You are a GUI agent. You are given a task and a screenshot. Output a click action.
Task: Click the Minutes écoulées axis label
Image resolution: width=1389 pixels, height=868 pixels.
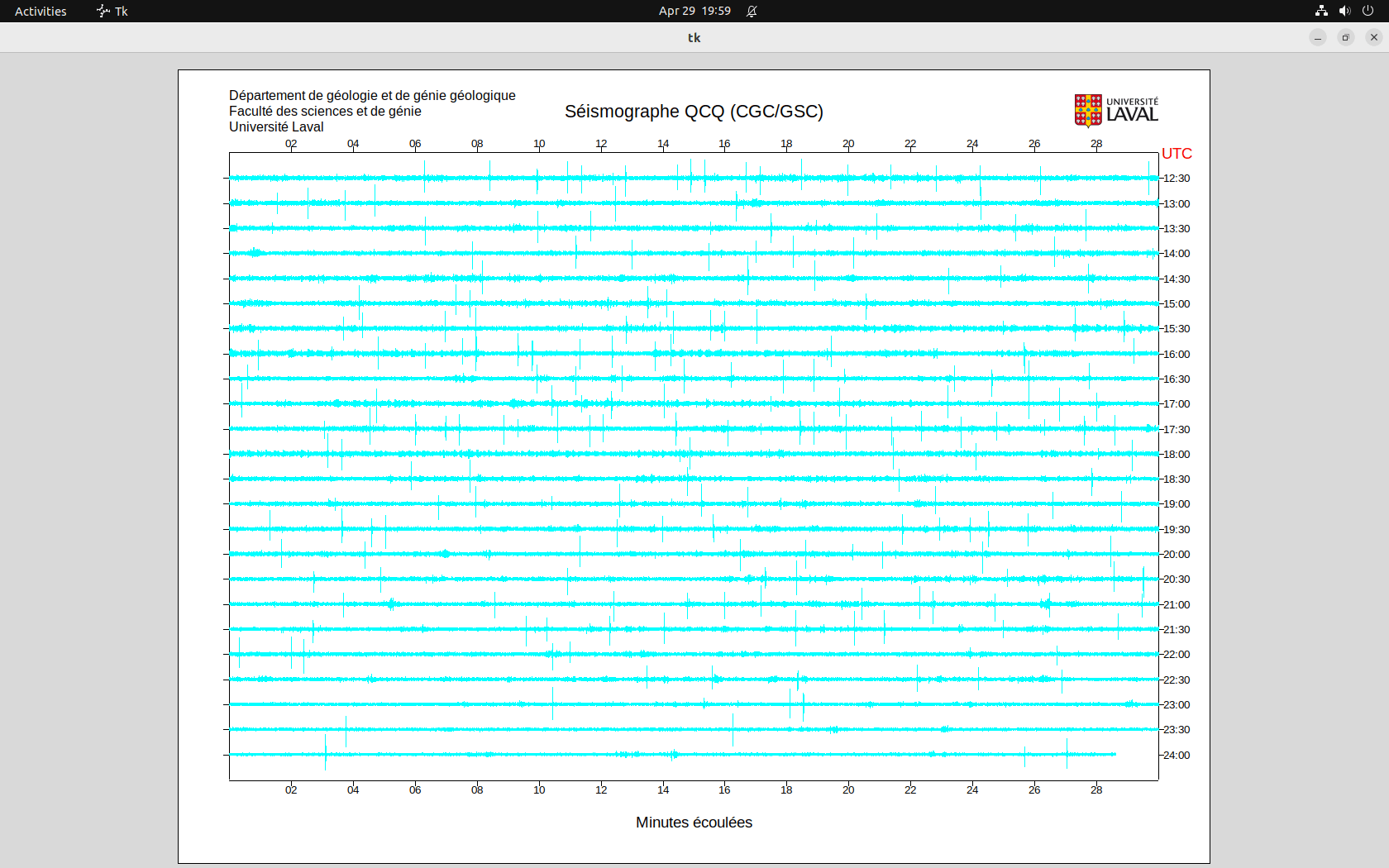[694, 823]
